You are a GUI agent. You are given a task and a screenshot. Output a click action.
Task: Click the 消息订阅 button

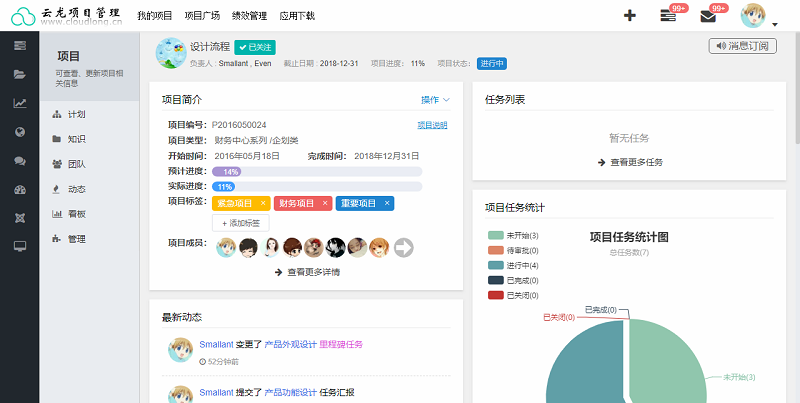(743, 46)
